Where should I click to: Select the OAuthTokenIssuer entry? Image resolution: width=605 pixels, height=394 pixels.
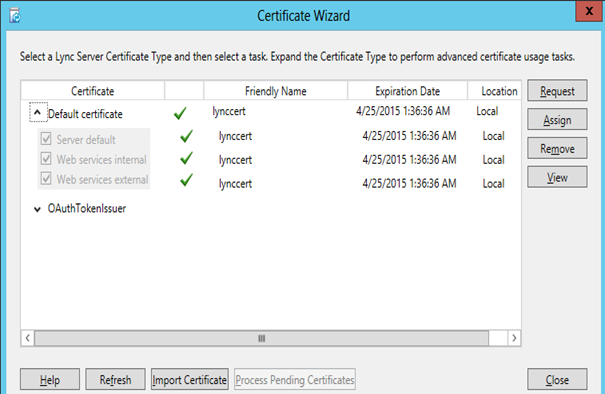click(x=87, y=208)
